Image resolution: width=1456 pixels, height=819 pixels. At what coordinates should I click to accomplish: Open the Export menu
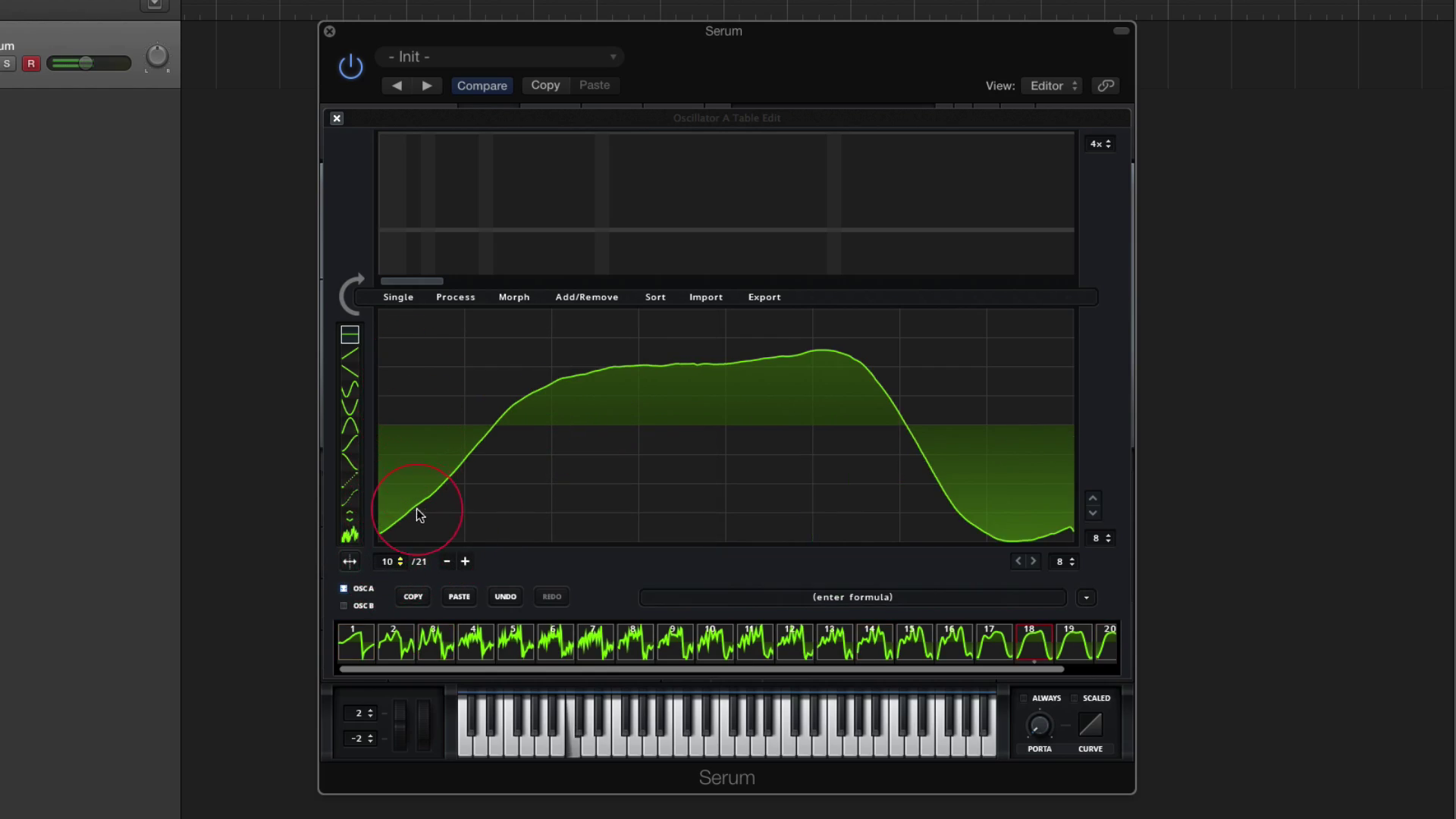pos(764,297)
